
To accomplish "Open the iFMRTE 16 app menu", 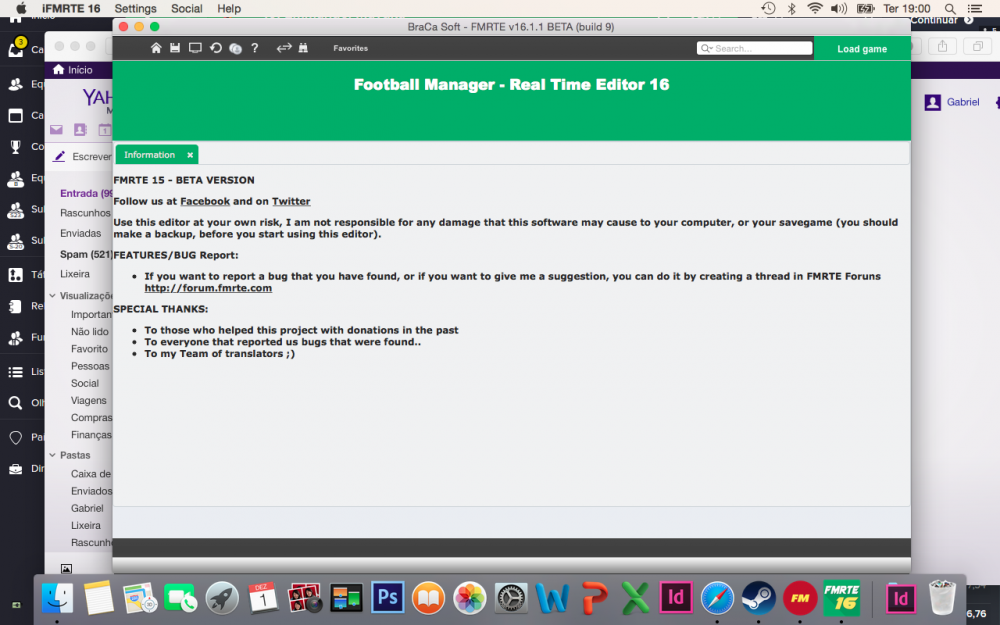I will (x=71, y=8).
